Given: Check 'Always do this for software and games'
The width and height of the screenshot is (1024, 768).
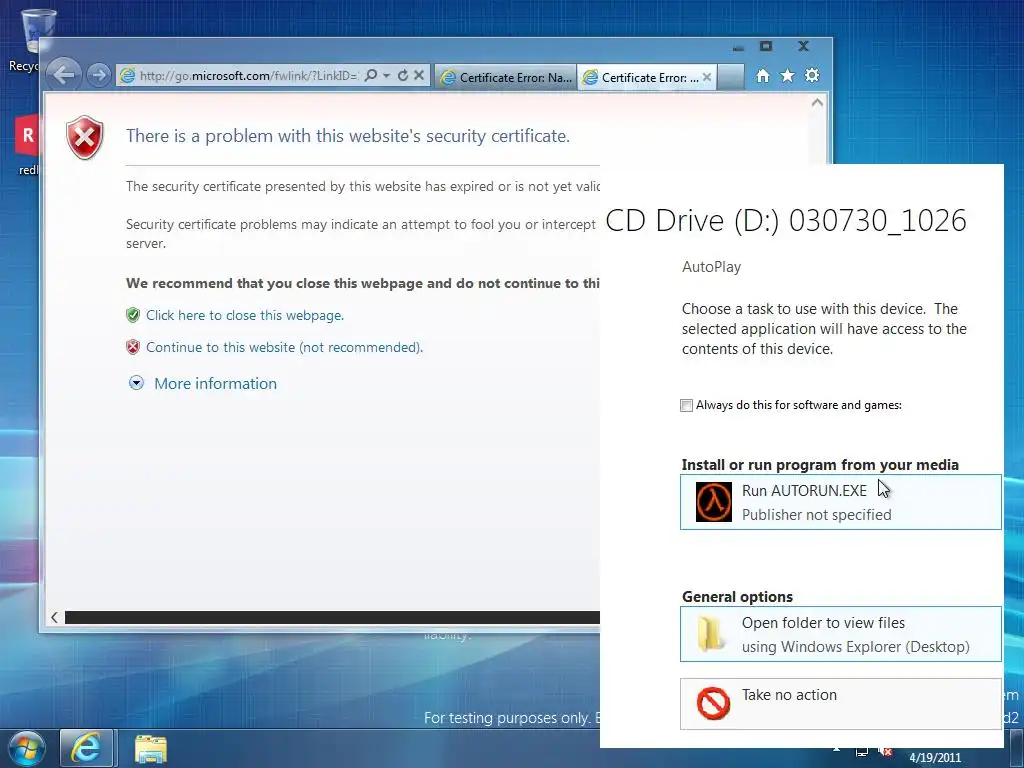Looking at the screenshot, I should (686, 406).
